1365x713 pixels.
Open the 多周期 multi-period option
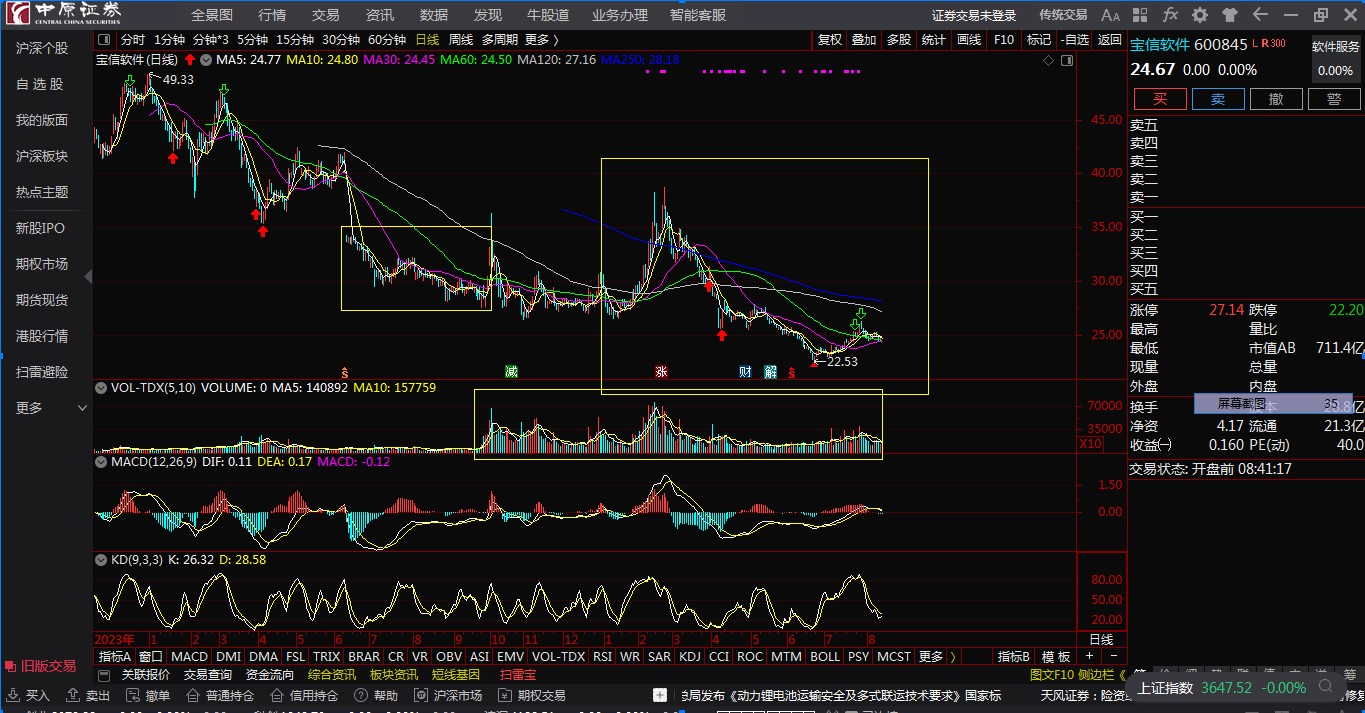click(499, 40)
